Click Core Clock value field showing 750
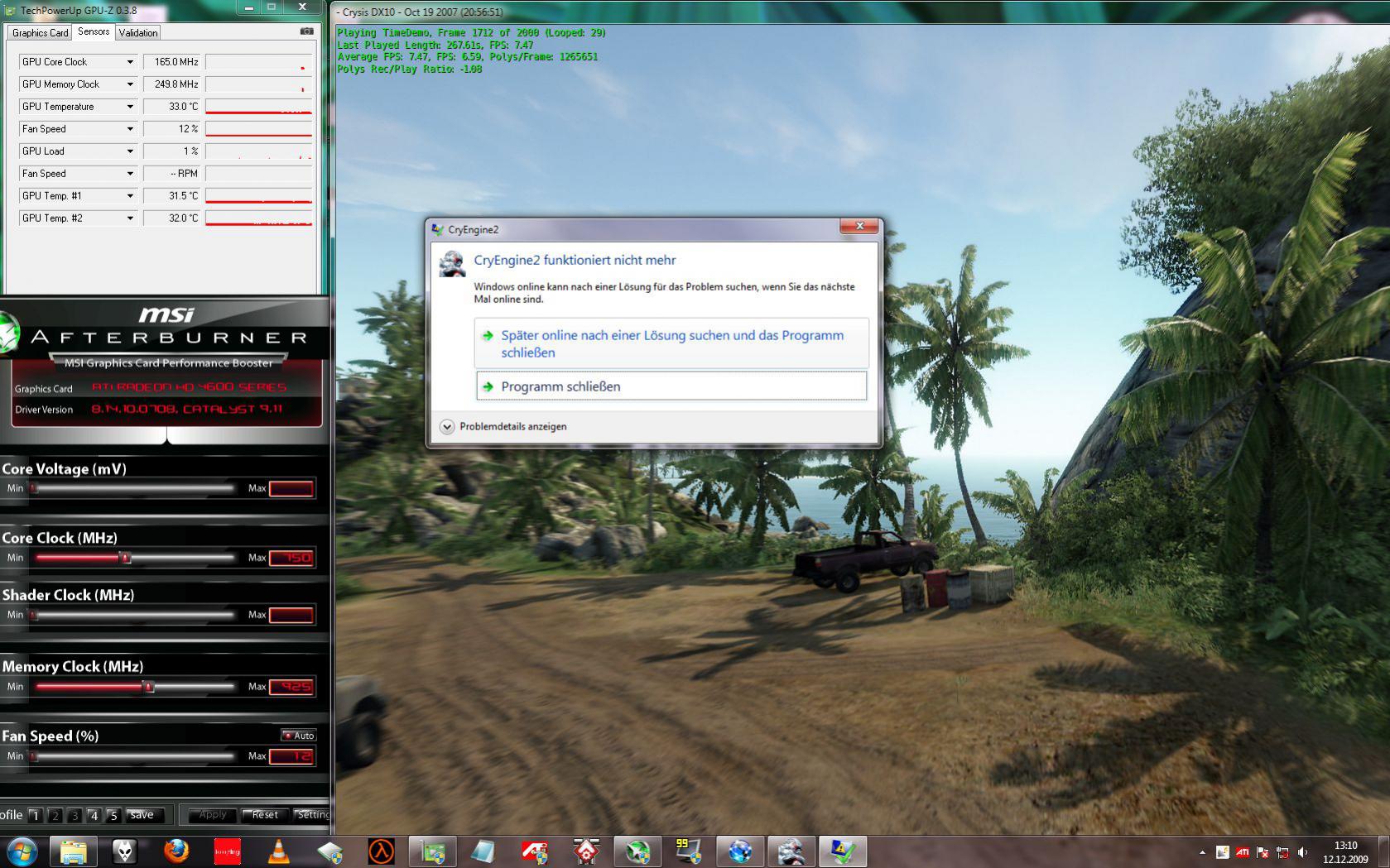This screenshot has height=868, width=1390. click(291, 558)
